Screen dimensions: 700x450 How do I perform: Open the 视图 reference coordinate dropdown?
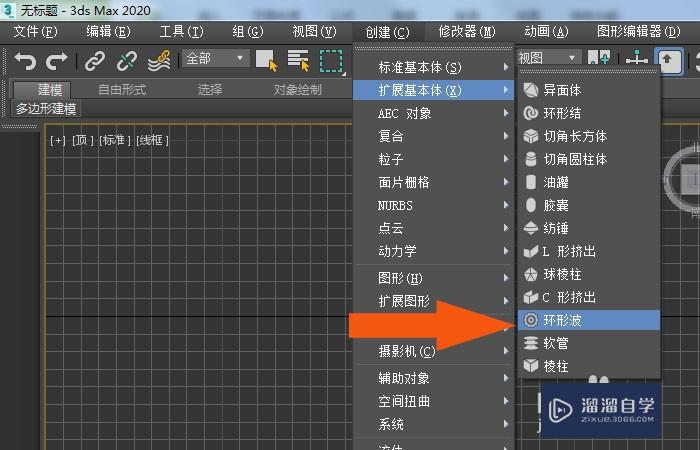pyautogui.click(x=548, y=58)
